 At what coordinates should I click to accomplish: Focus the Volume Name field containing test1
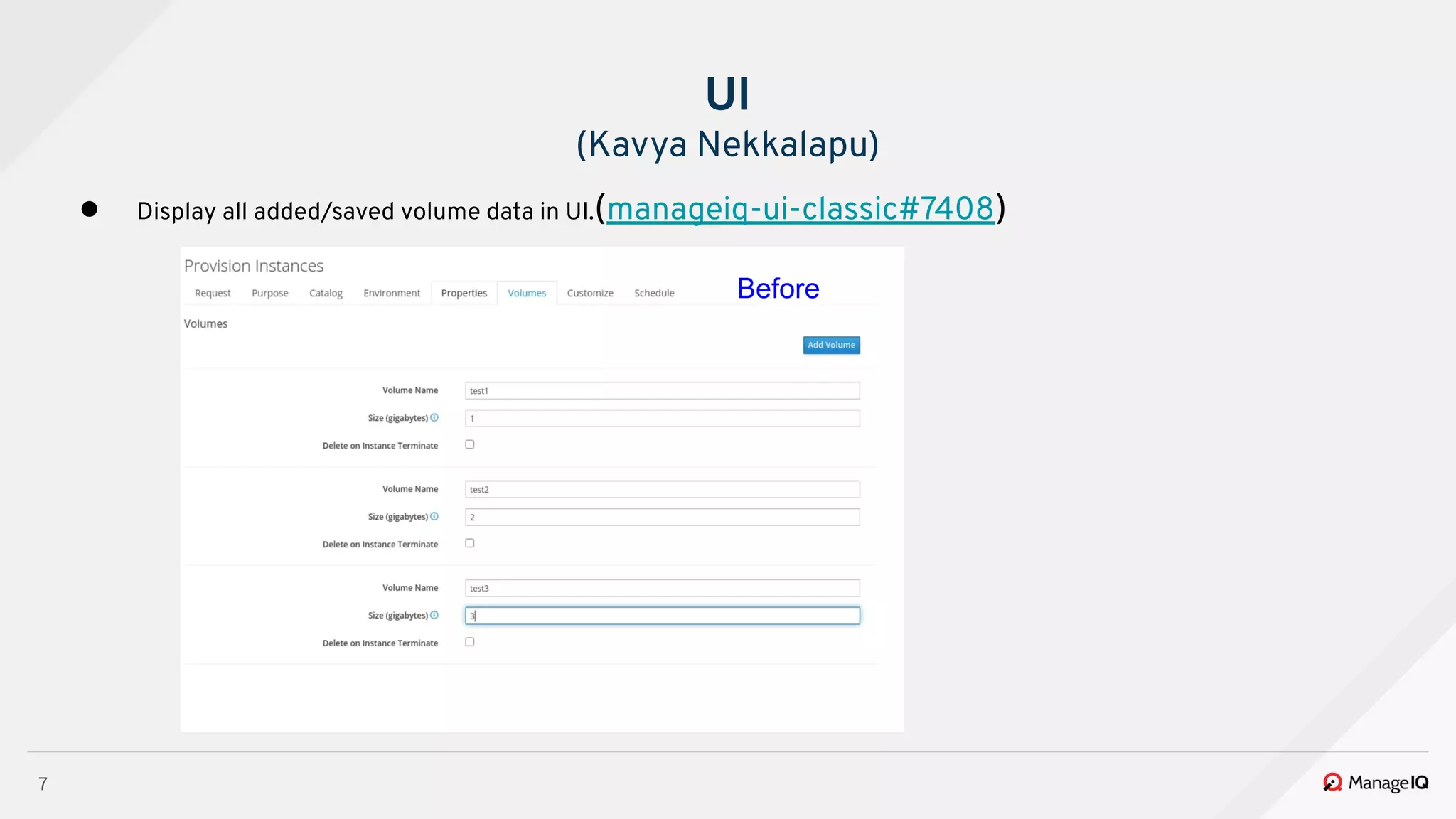point(662,390)
